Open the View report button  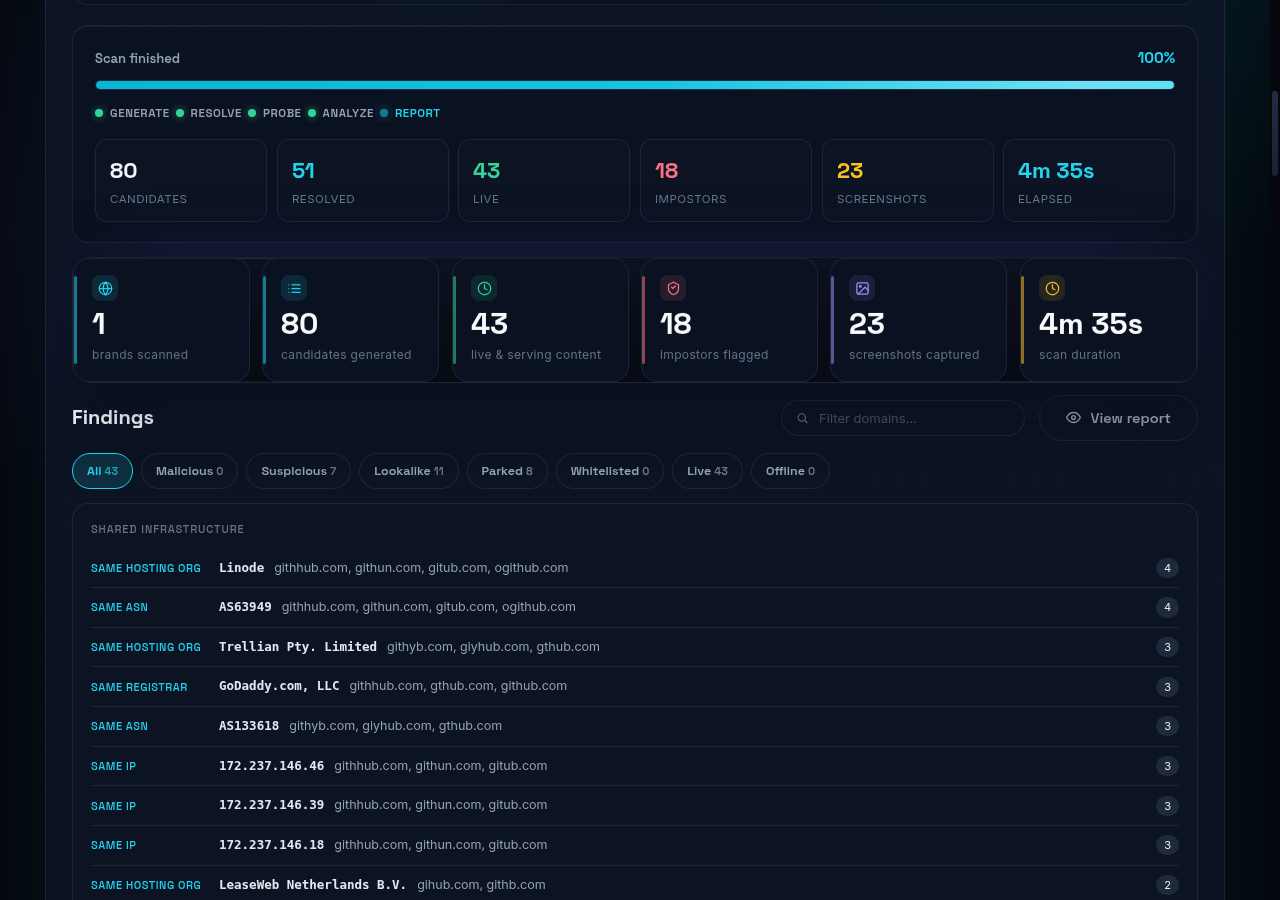coord(1118,418)
